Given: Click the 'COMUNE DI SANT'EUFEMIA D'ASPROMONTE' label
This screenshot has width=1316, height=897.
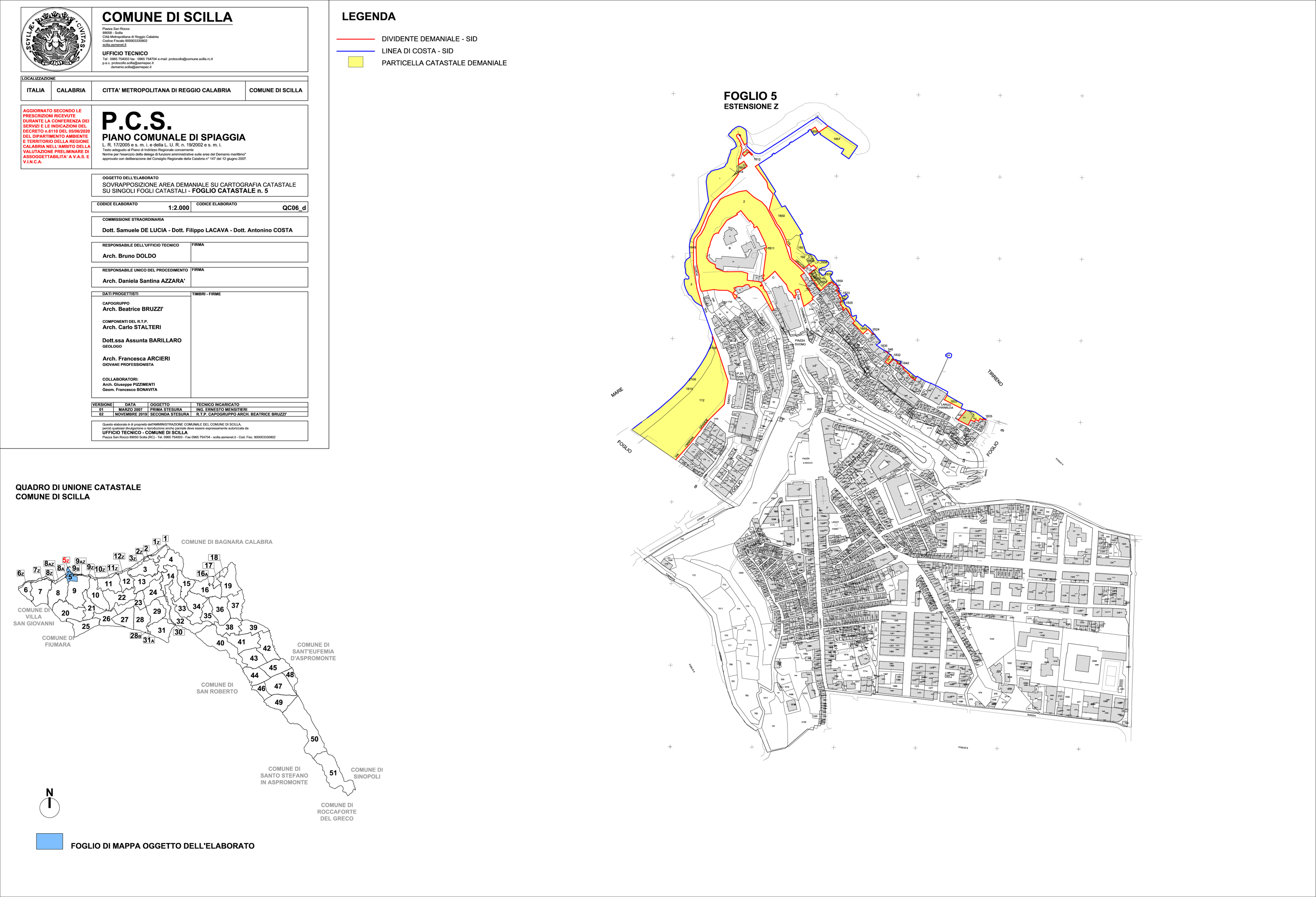Looking at the screenshot, I should tap(313, 652).
